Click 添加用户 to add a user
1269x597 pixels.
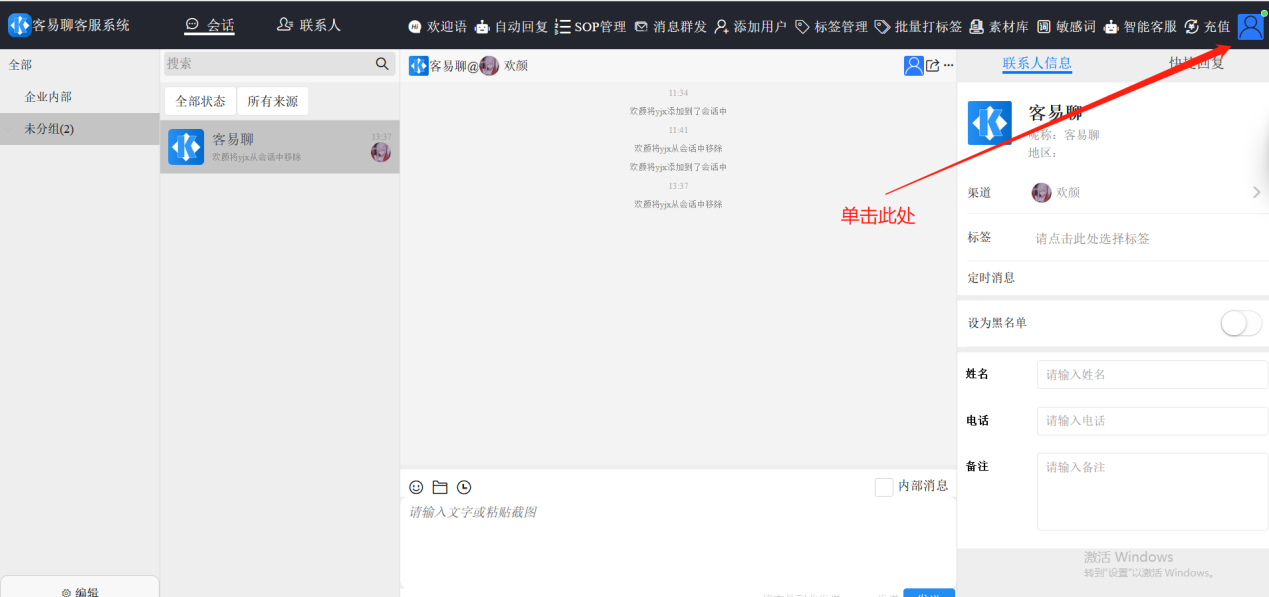[750, 27]
